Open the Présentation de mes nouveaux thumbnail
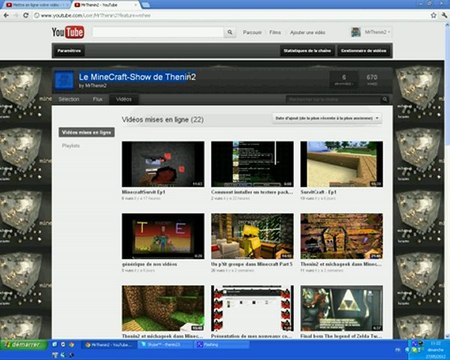 [252, 308]
